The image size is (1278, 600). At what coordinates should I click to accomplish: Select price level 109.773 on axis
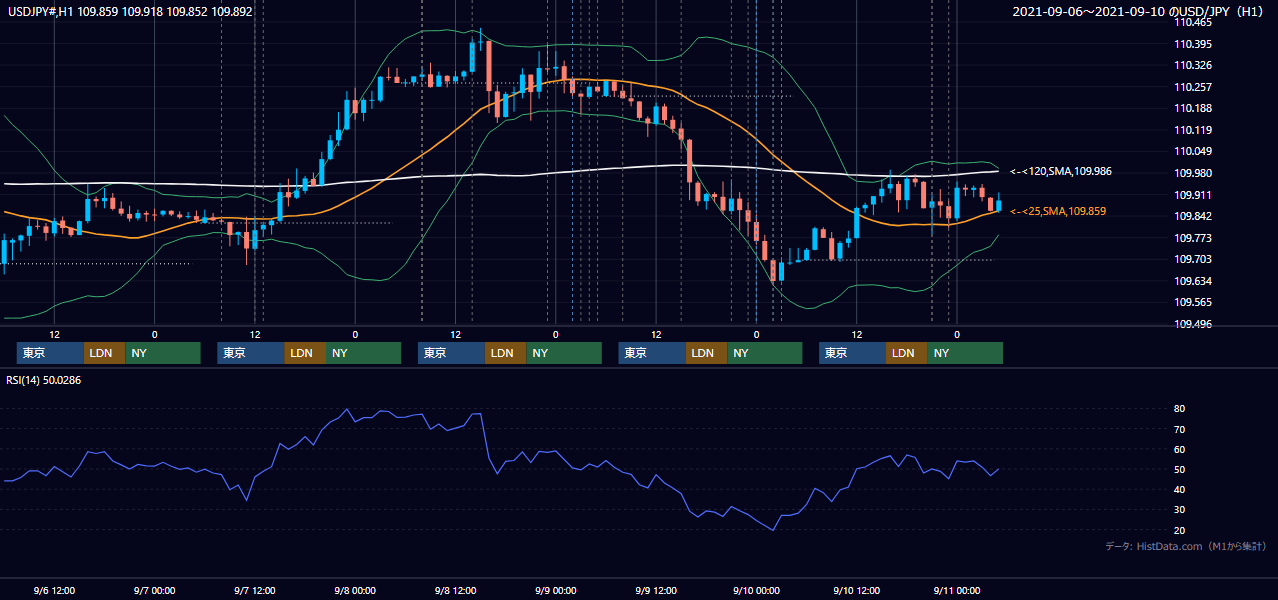[x=1192, y=238]
